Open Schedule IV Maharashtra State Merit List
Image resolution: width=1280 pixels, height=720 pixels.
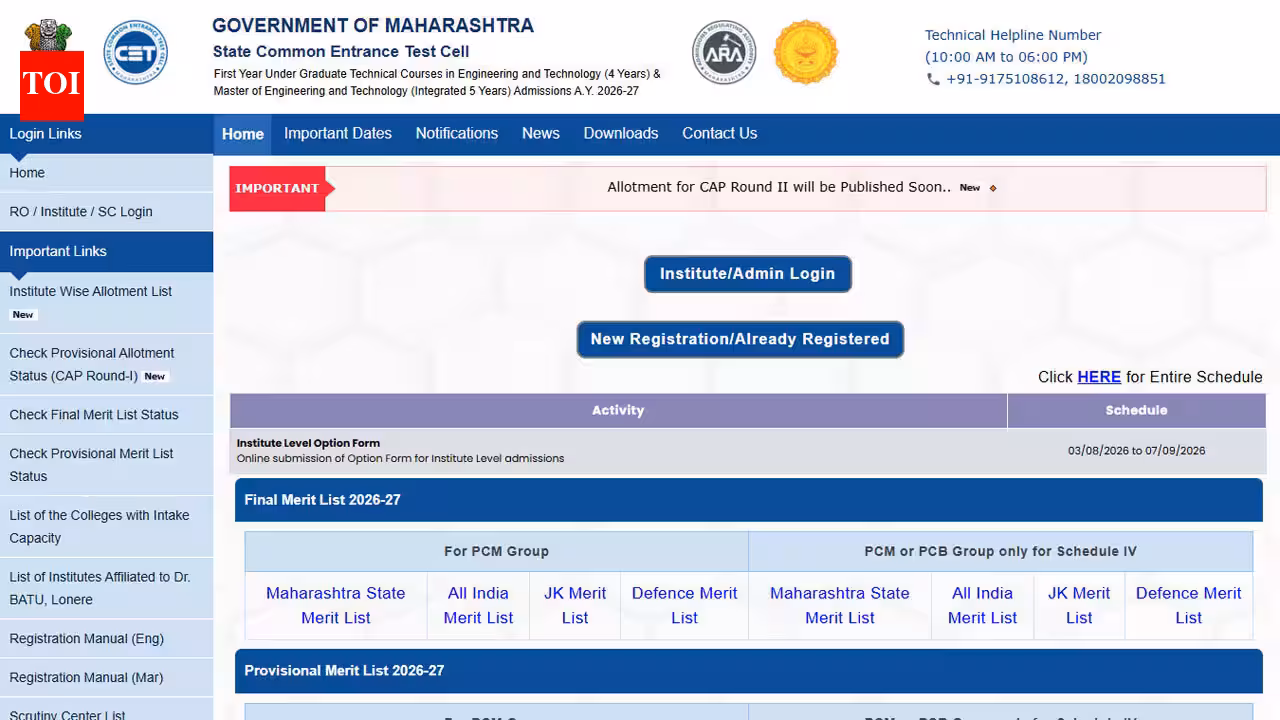point(840,605)
